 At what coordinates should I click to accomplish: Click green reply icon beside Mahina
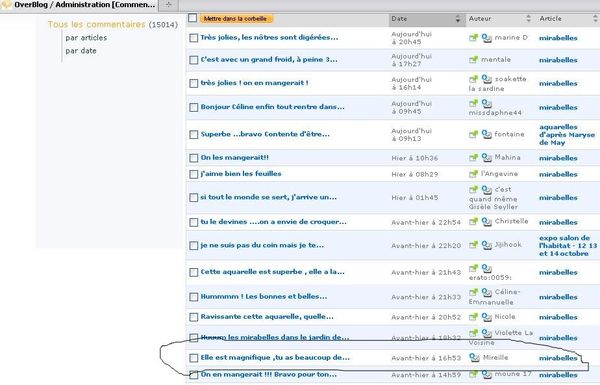tap(473, 157)
